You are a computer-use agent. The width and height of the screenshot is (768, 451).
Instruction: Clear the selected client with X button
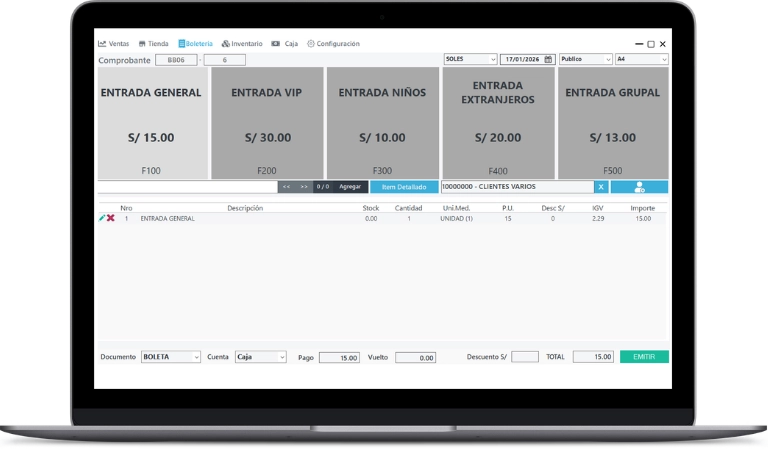(601, 187)
